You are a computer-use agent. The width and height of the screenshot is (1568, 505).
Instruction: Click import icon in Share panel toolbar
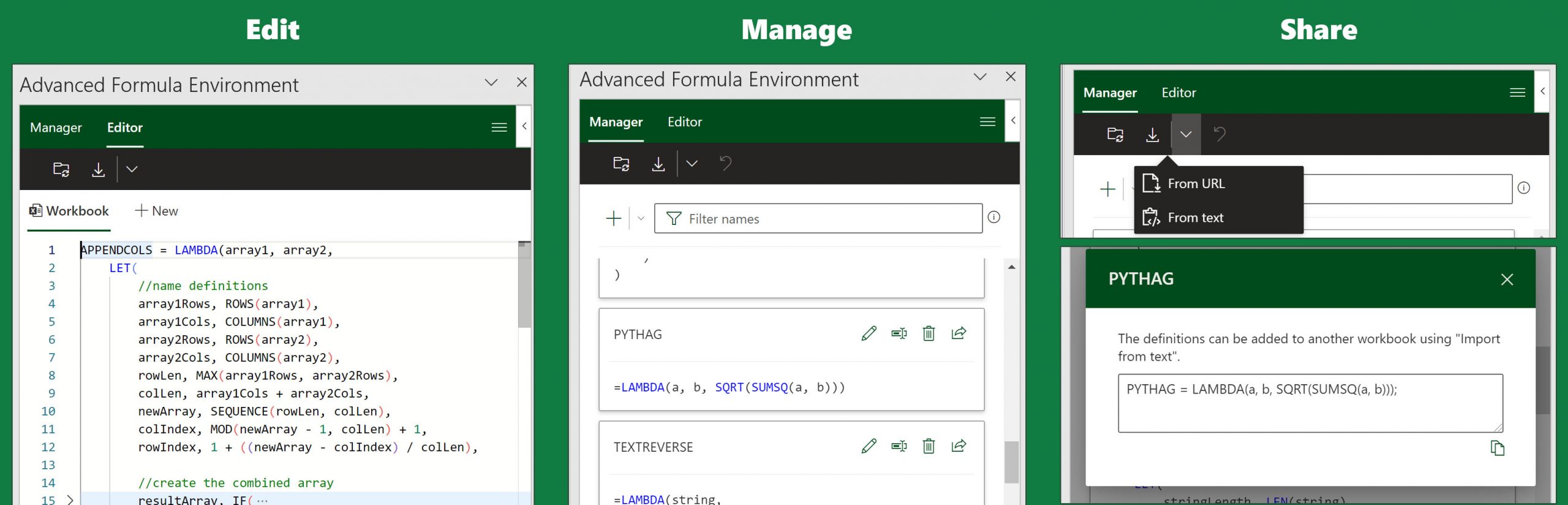[x=1152, y=134]
